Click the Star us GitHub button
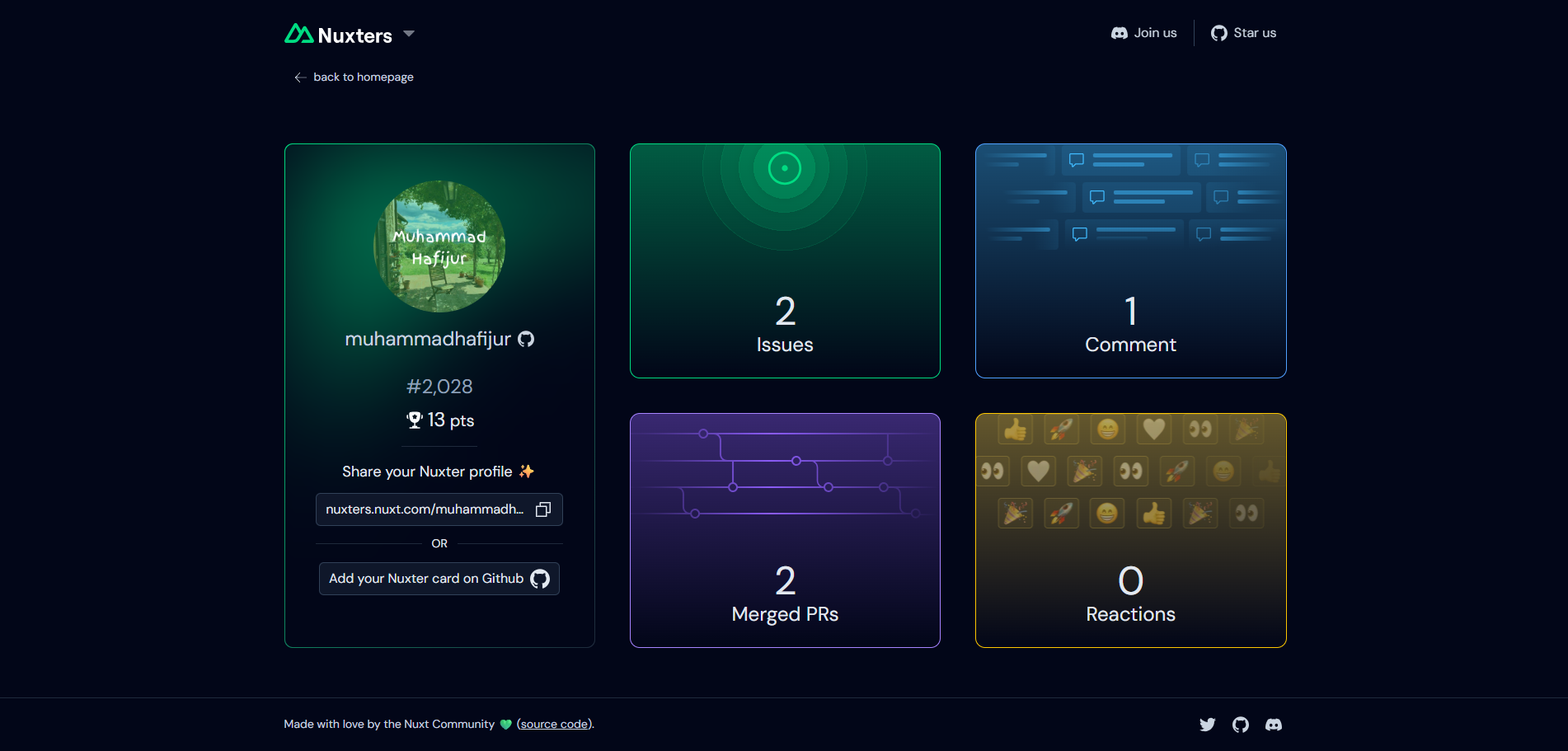1568x751 pixels. tap(1243, 33)
